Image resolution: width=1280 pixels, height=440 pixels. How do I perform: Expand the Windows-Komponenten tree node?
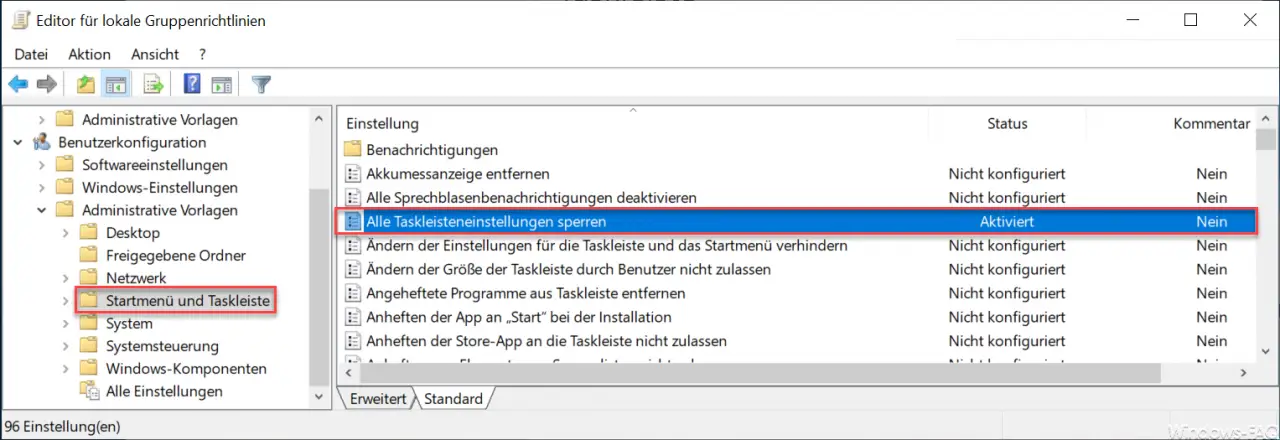coord(65,368)
